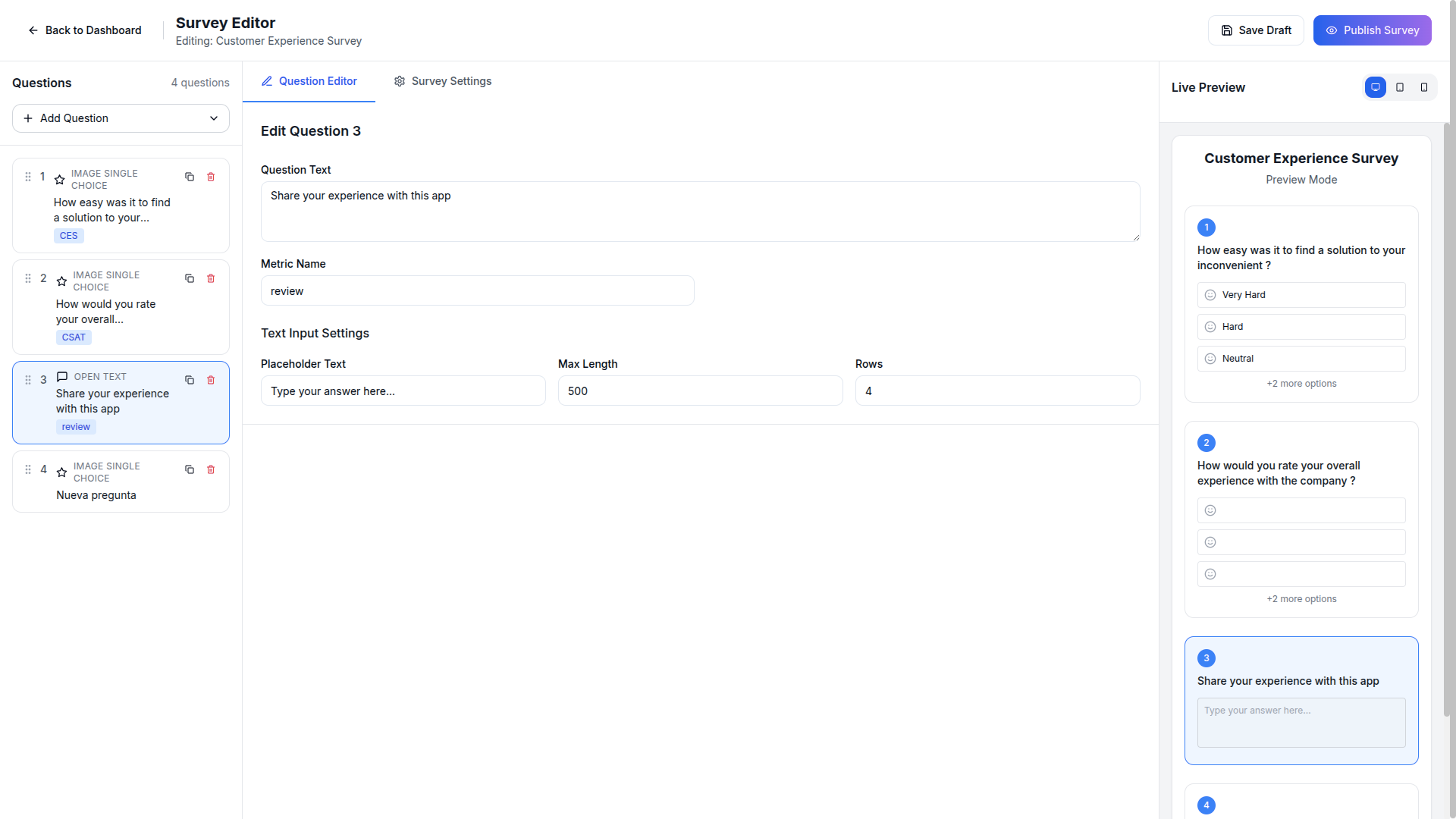Viewport: 1456px width, 819px height.
Task: Open the Add Question dropdown
Action: (x=121, y=118)
